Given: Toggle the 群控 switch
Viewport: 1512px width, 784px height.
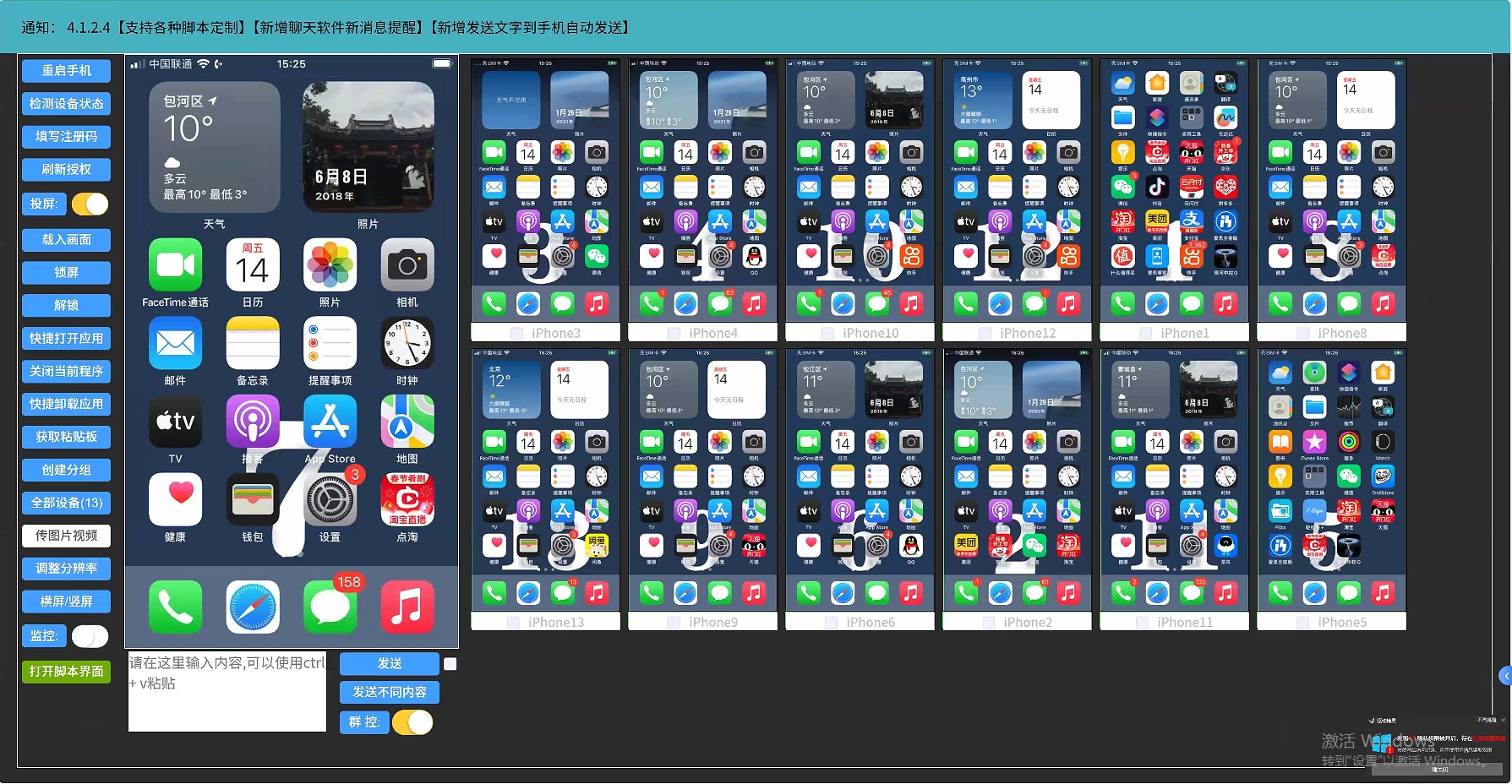Looking at the screenshot, I should (x=412, y=722).
